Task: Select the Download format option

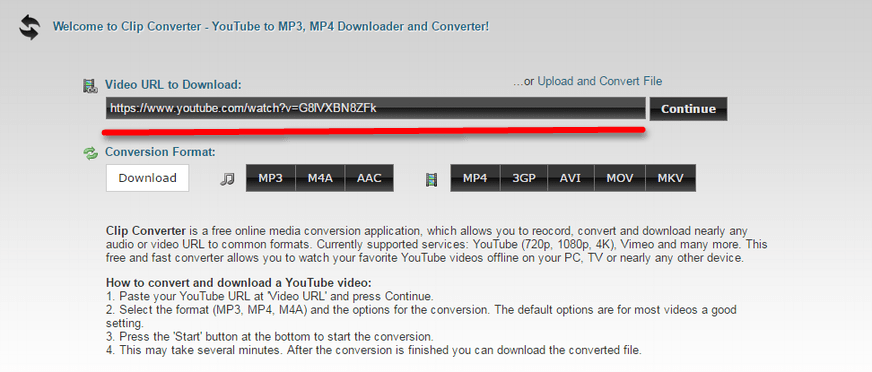Action: point(147,178)
